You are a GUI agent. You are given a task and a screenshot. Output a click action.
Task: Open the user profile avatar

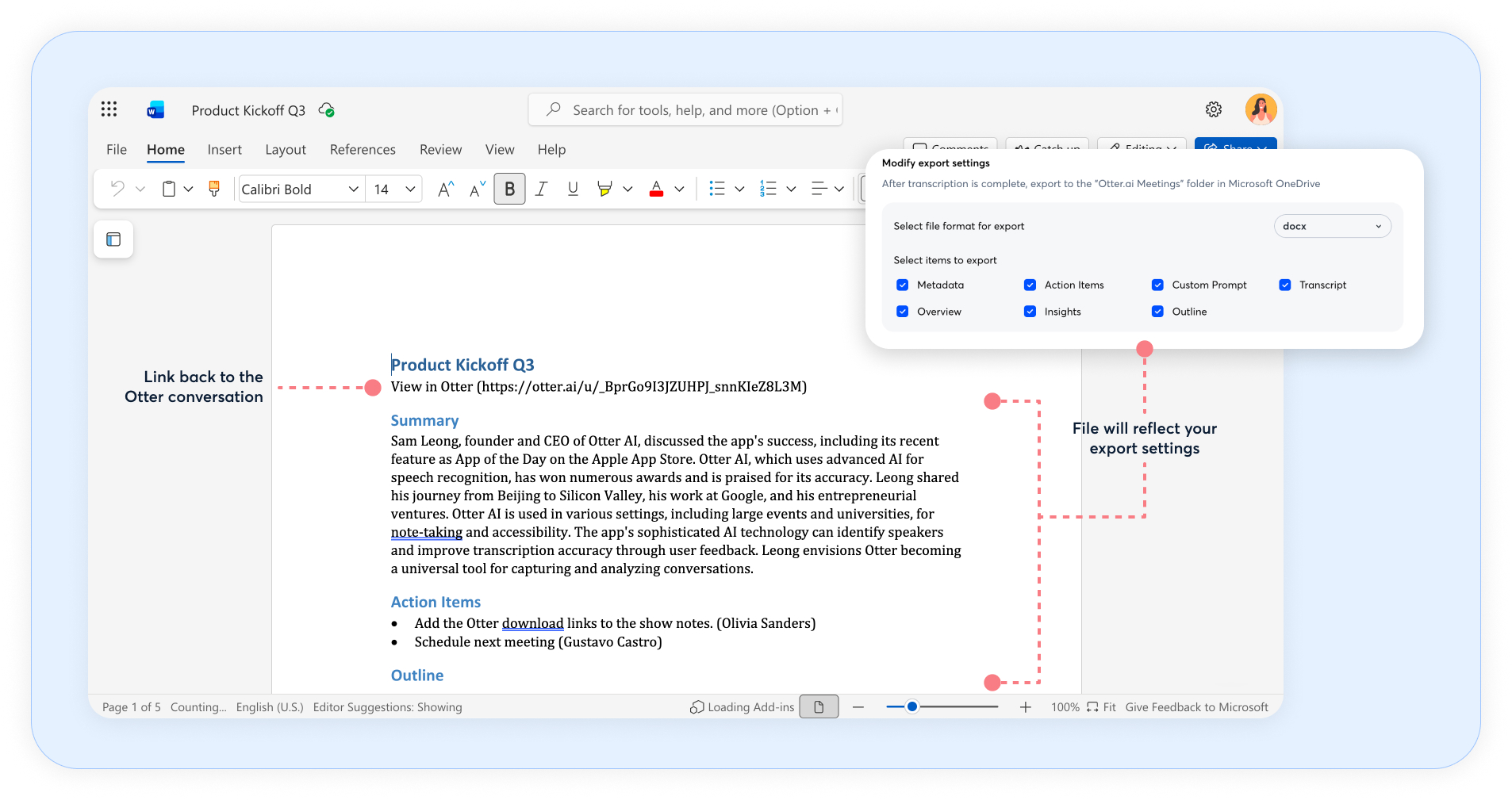[1261, 109]
